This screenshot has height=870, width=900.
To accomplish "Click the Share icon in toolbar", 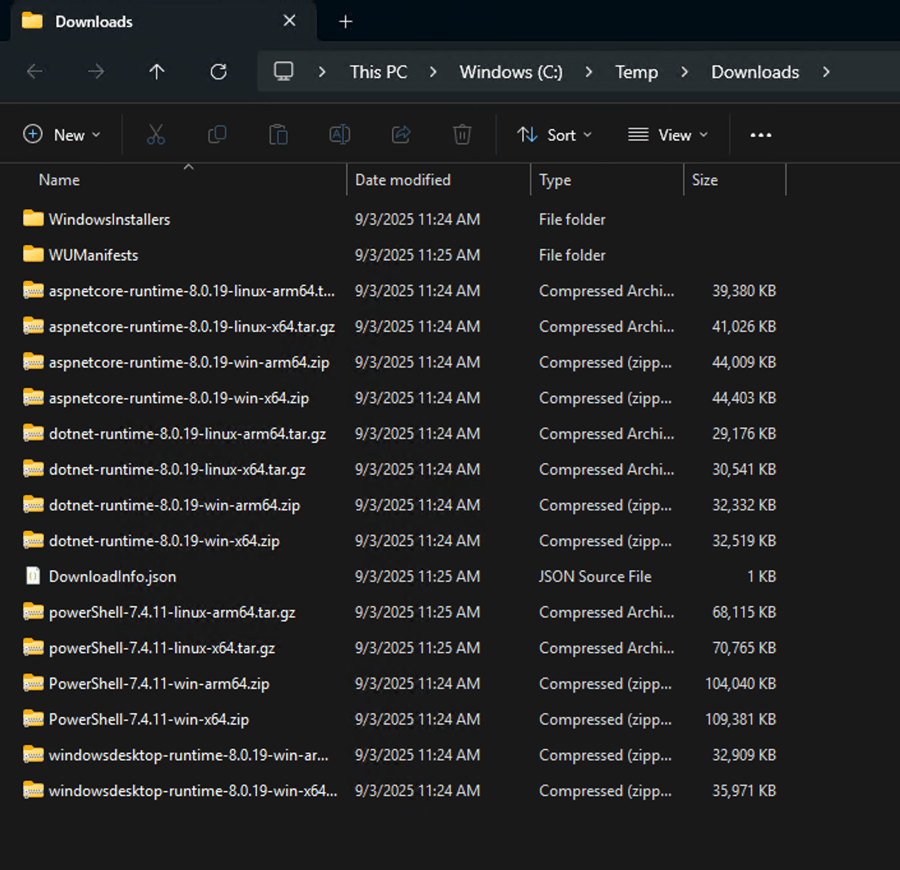I will 401,135.
